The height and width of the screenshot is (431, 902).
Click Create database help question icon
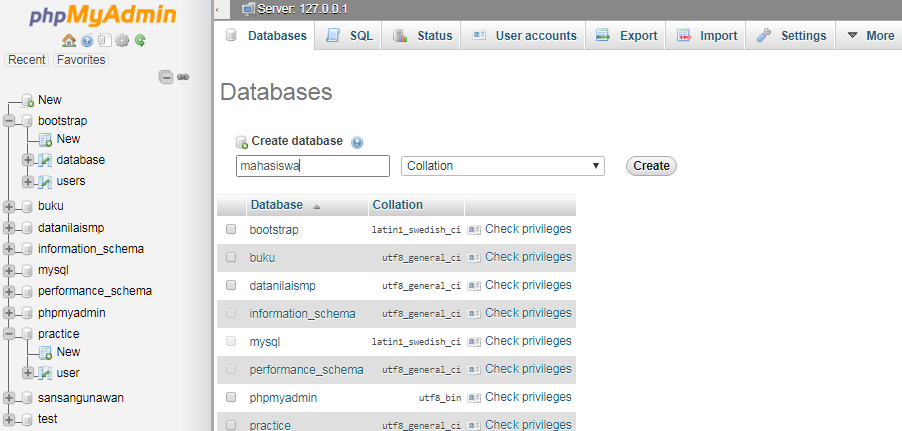pos(357,142)
